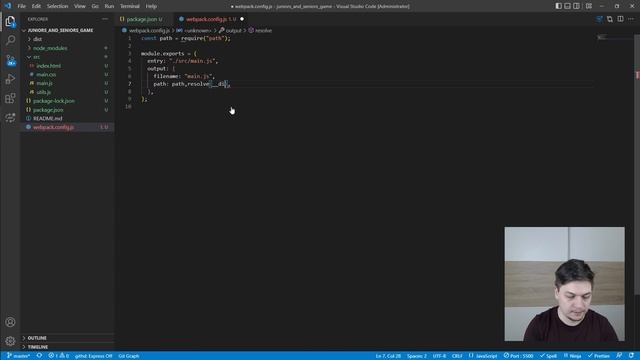Expand the node_modules folder
This screenshot has width=640, height=360.
50,48
